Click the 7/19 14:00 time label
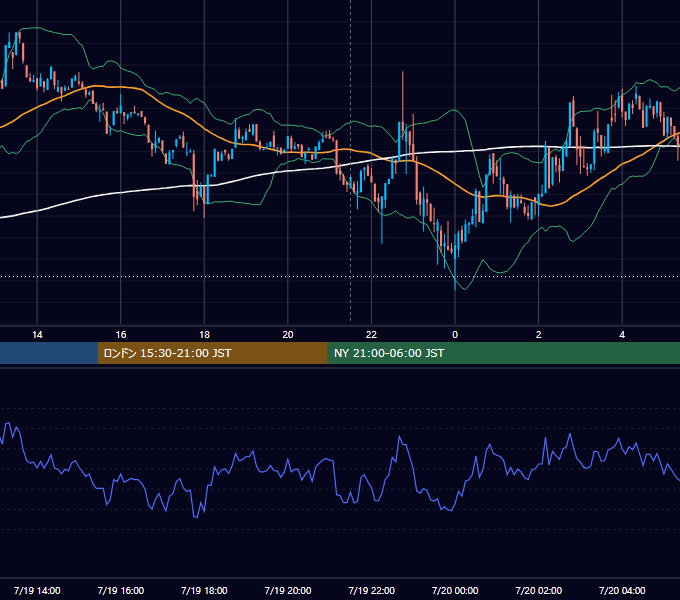 37,590
